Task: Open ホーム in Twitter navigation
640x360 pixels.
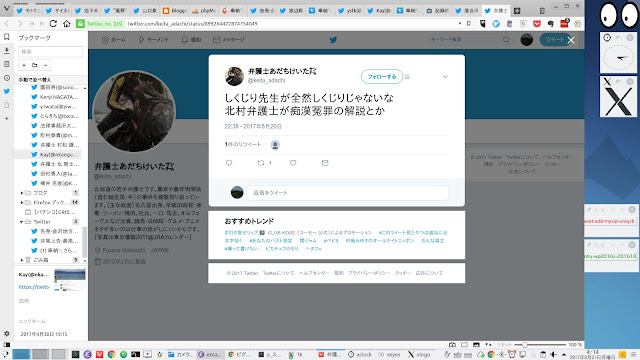Action: click(x=113, y=40)
